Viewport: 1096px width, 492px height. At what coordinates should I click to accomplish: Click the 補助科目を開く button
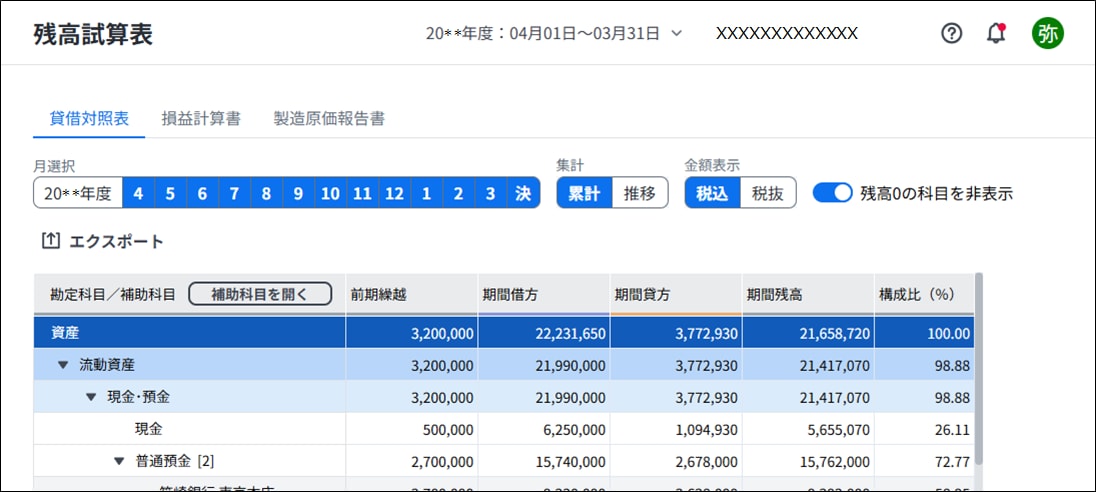pyautogui.click(x=259, y=294)
